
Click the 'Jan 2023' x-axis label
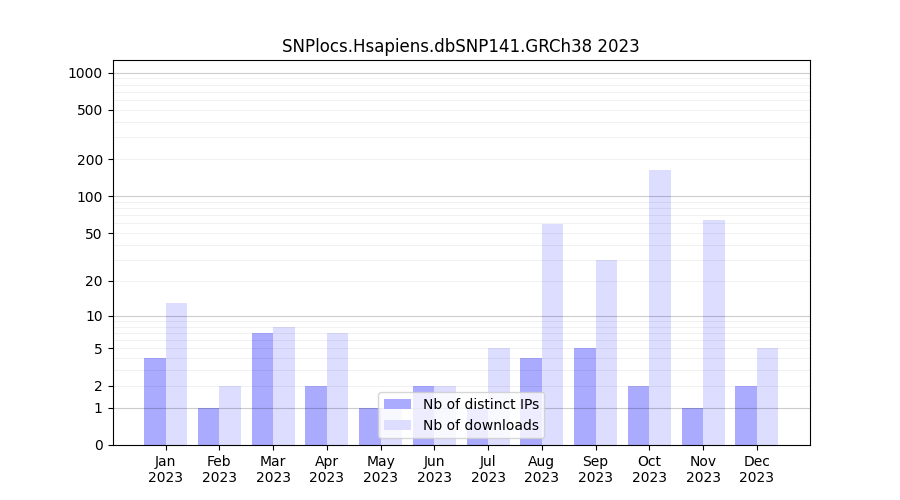click(166, 469)
